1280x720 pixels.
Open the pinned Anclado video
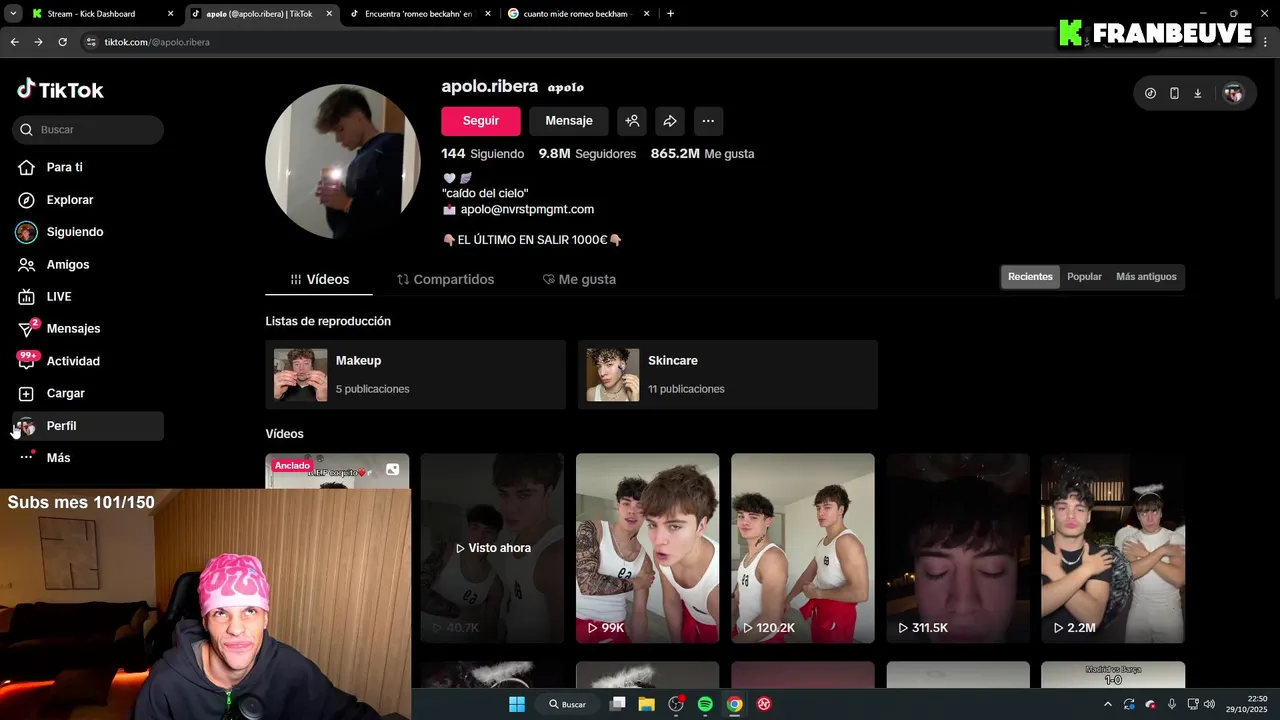click(x=337, y=471)
